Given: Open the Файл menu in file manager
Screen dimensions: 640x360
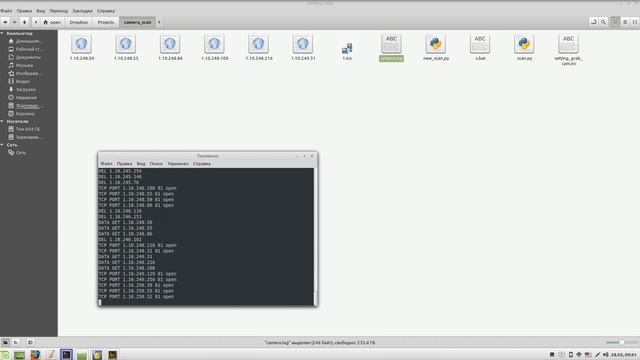Looking at the screenshot, I should (7, 11).
